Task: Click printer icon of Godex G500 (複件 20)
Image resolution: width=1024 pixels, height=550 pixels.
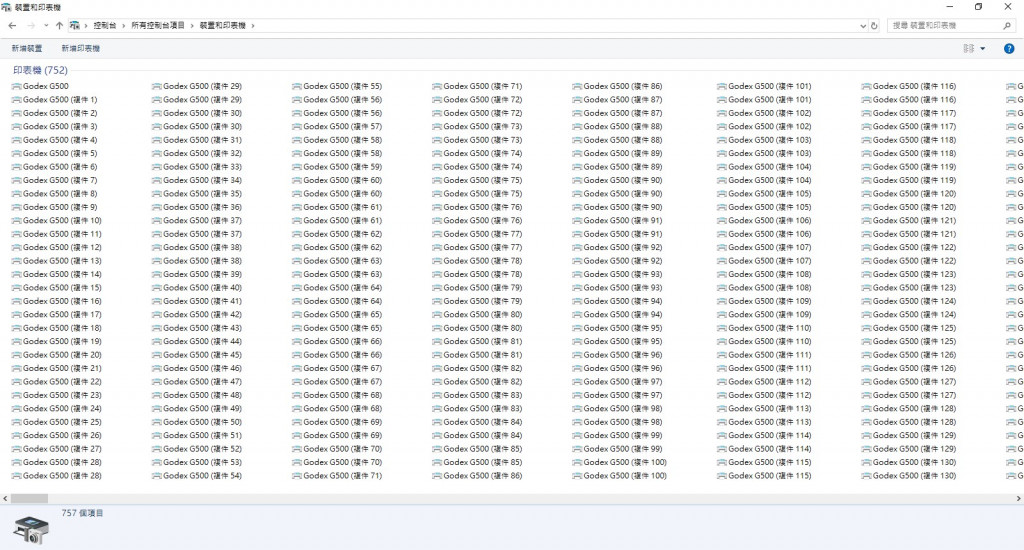Action: [x=16, y=355]
